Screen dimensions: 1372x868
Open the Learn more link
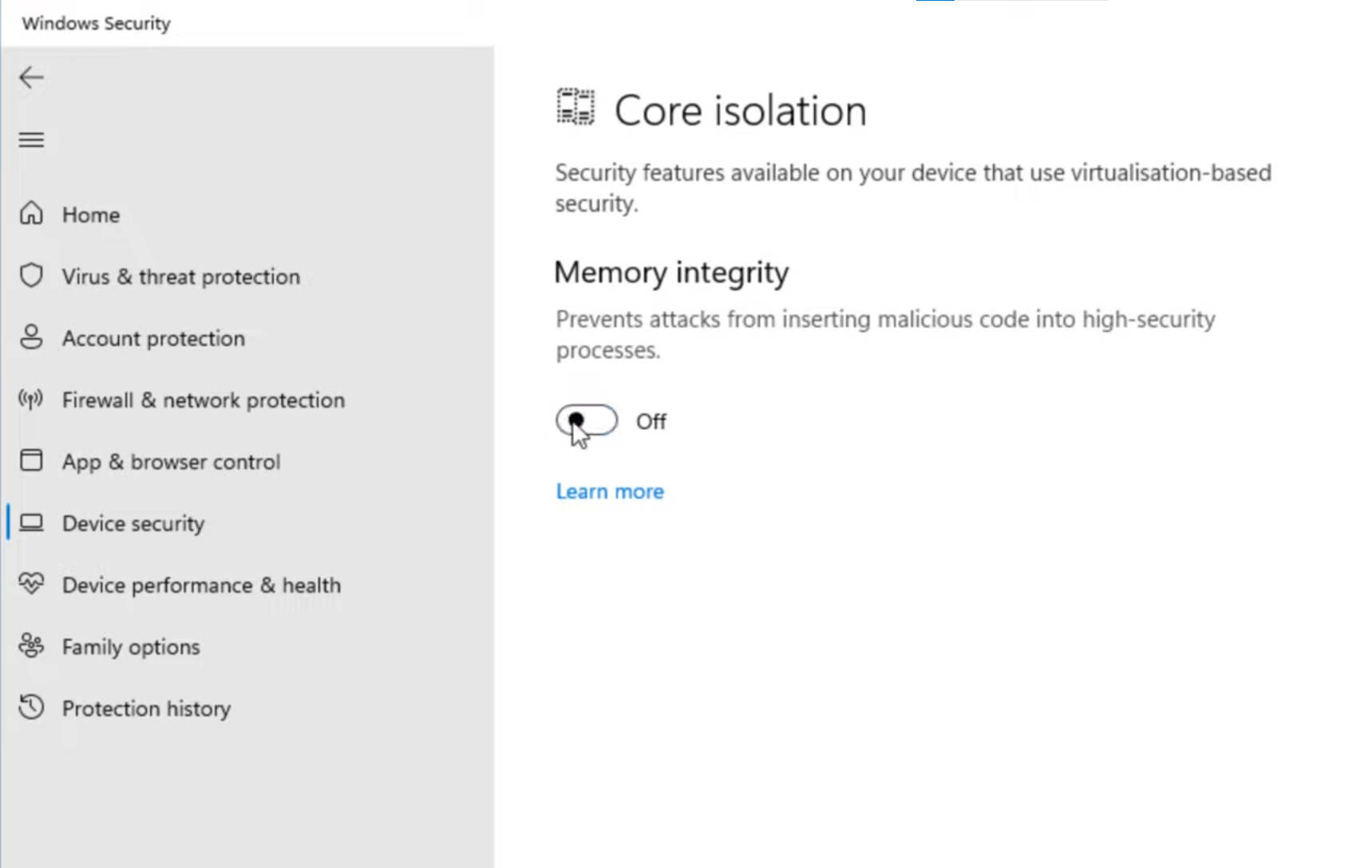(x=610, y=491)
